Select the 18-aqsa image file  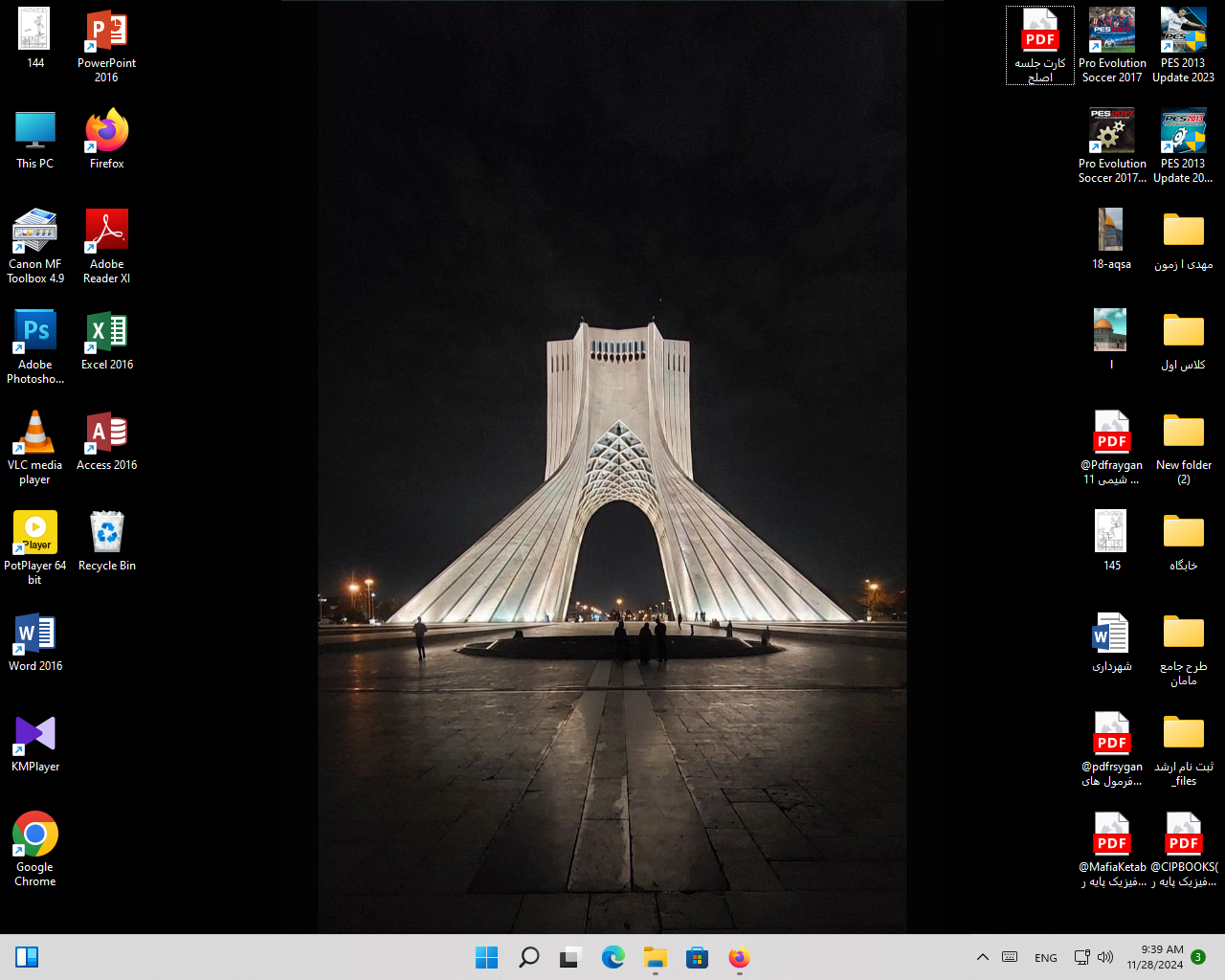(1112, 239)
